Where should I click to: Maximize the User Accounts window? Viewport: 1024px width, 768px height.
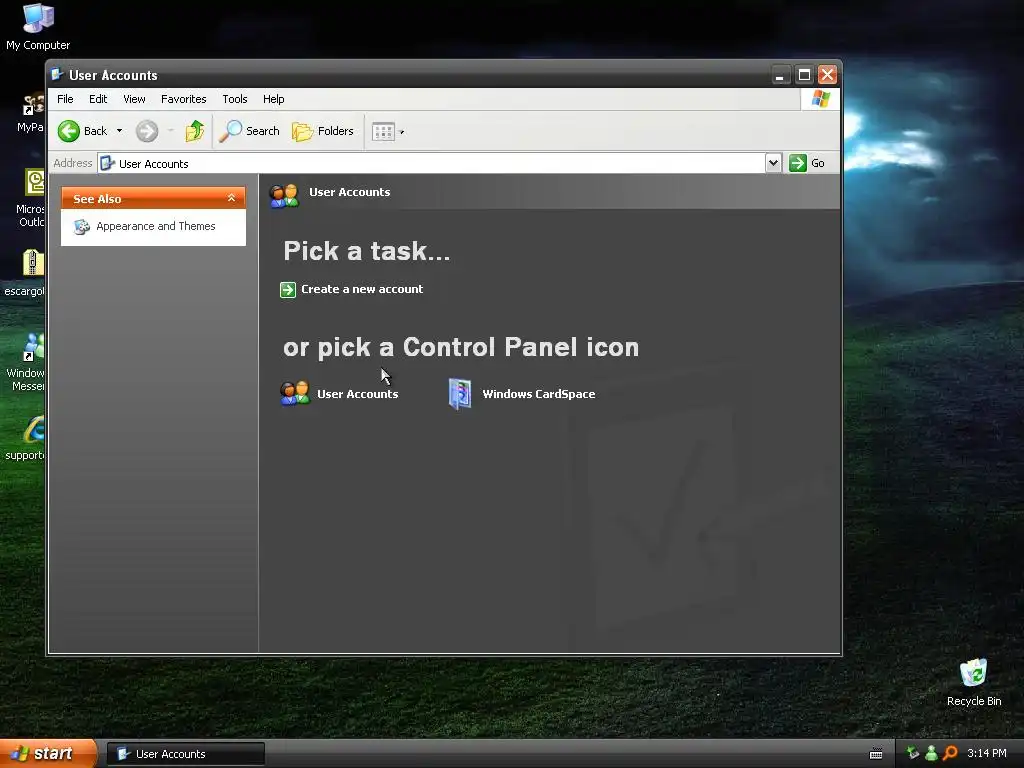pyautogui.click(x=805, y=75)
